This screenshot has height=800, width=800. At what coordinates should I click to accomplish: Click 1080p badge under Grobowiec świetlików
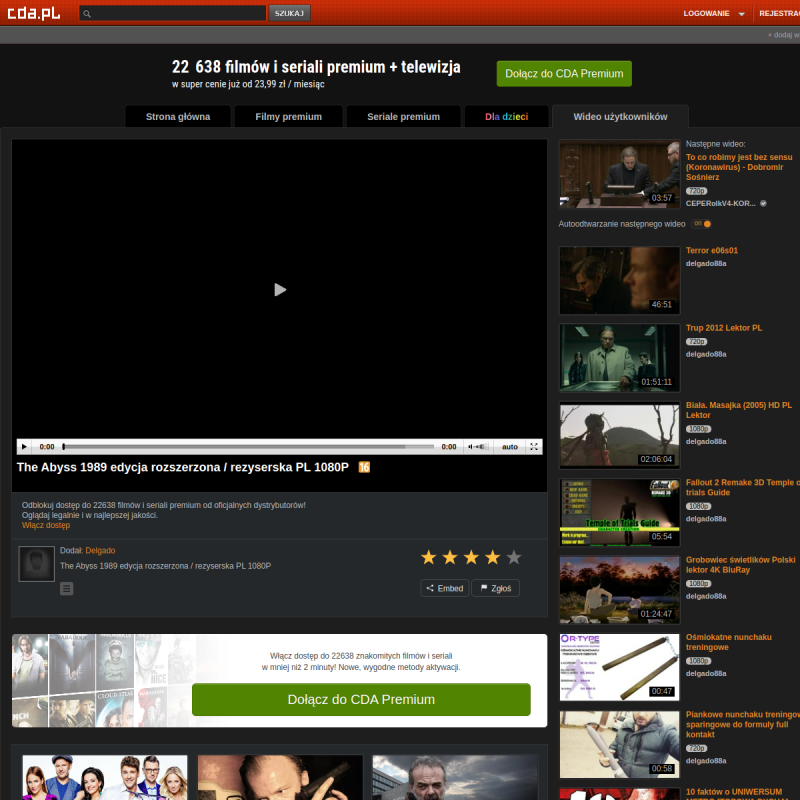click(x=698, y=584)
